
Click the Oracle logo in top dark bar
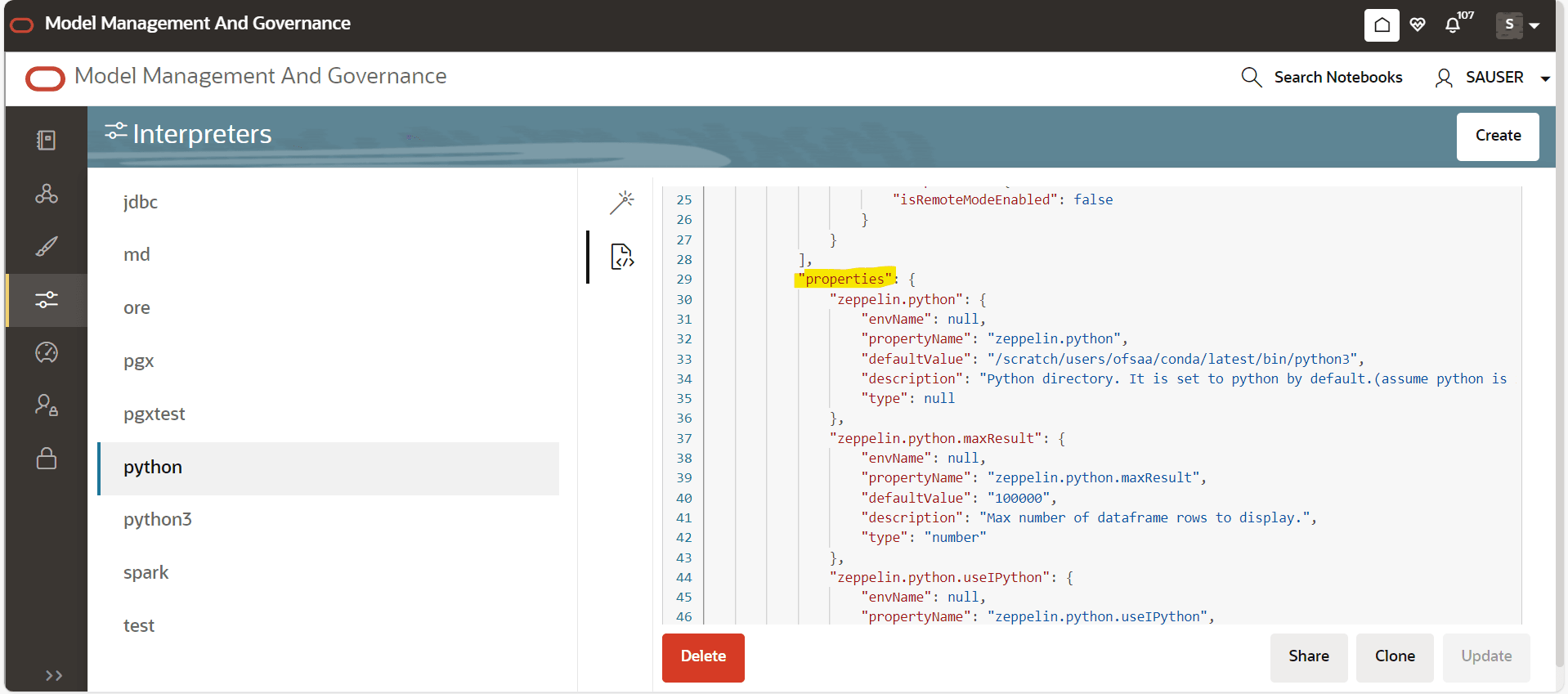click(22, 25)
